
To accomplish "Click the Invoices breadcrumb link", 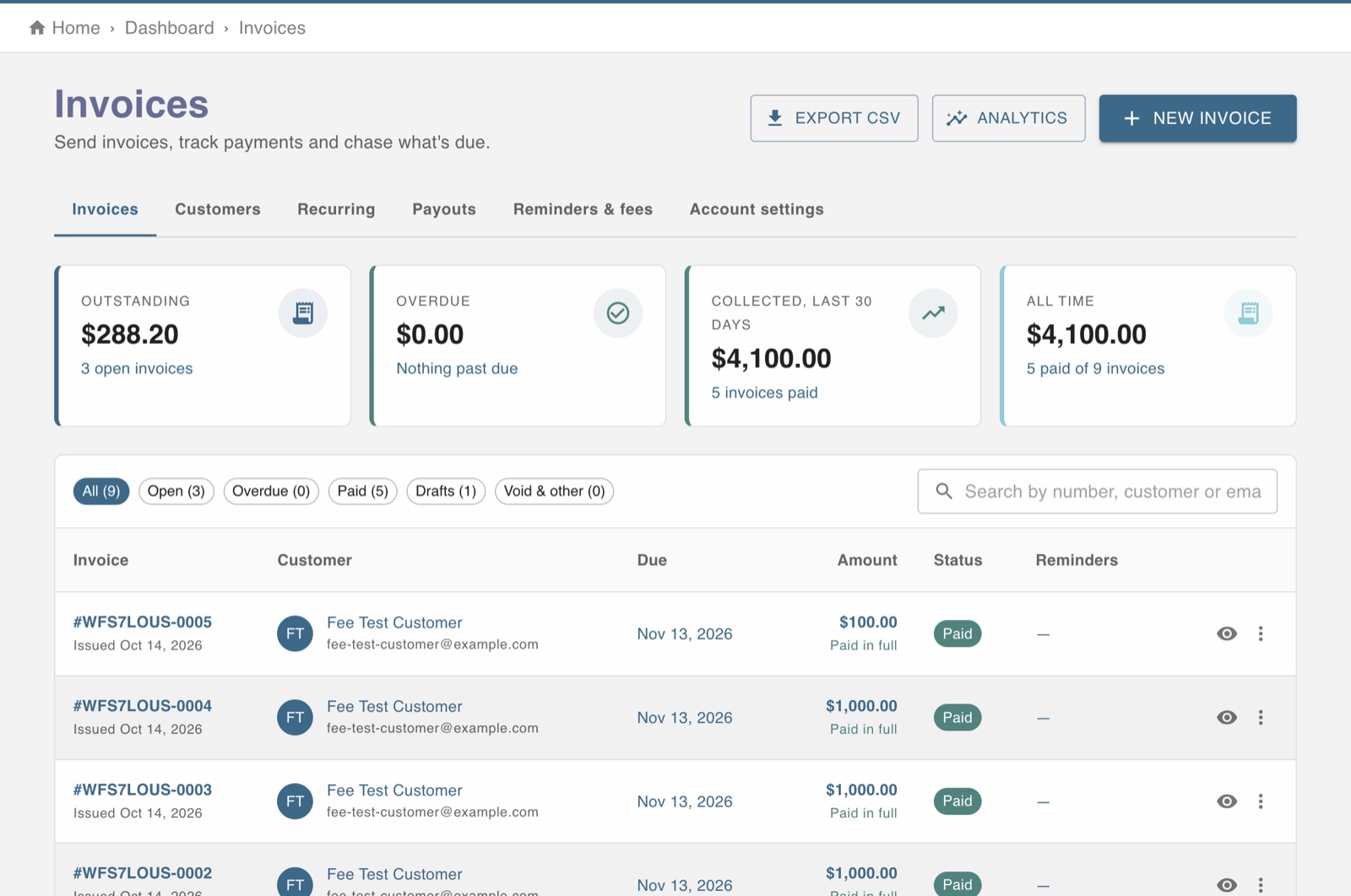I will pos(272,28).
